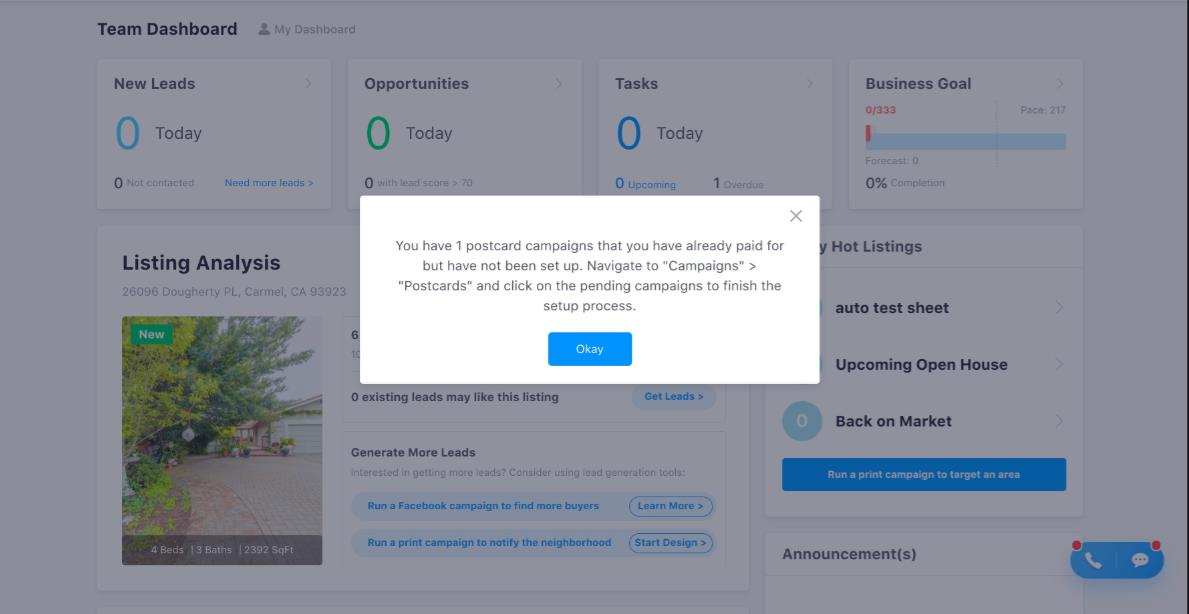Open the chat message icon

[1140, 561]
